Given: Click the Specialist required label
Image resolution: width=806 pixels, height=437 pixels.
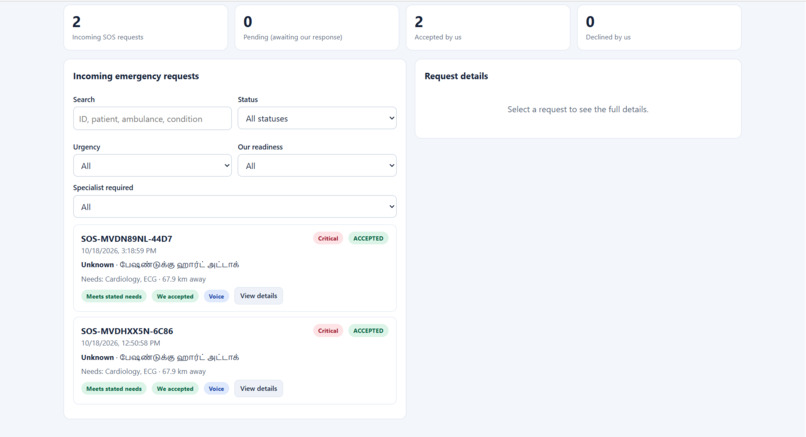Looking at the screenshot, I should [103, 188].
